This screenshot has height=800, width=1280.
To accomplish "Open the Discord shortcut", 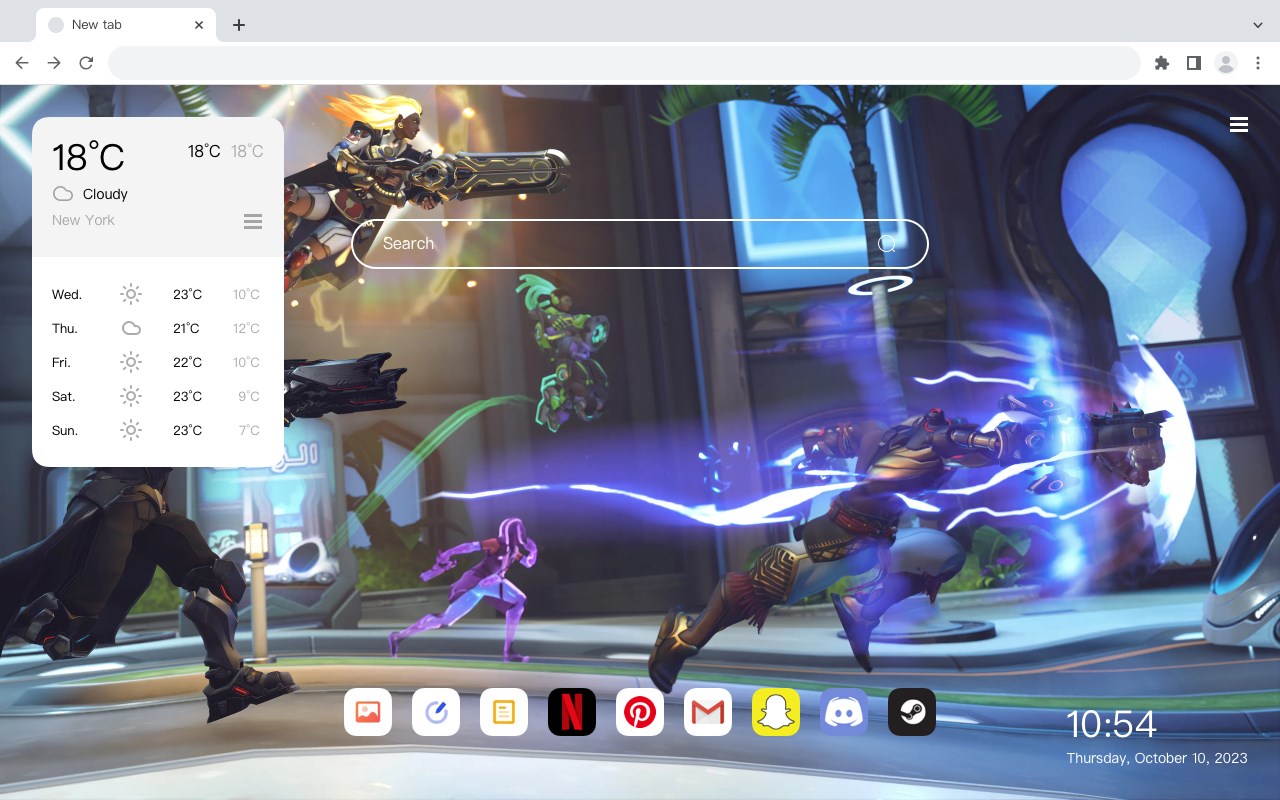I will coord(844,712).
